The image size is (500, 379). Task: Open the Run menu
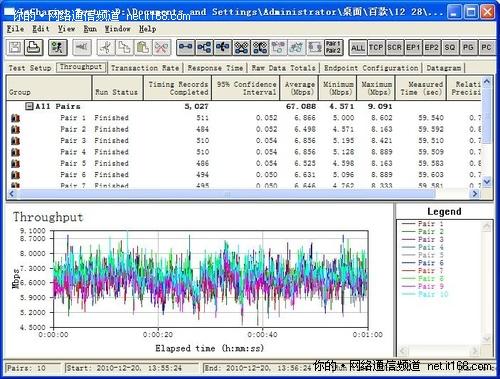click(x=90, y=29)
